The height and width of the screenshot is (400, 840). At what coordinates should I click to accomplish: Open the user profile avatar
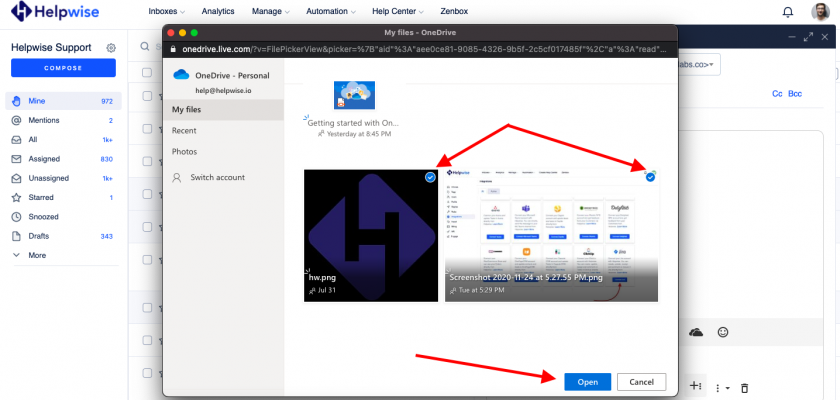(820, 12)
